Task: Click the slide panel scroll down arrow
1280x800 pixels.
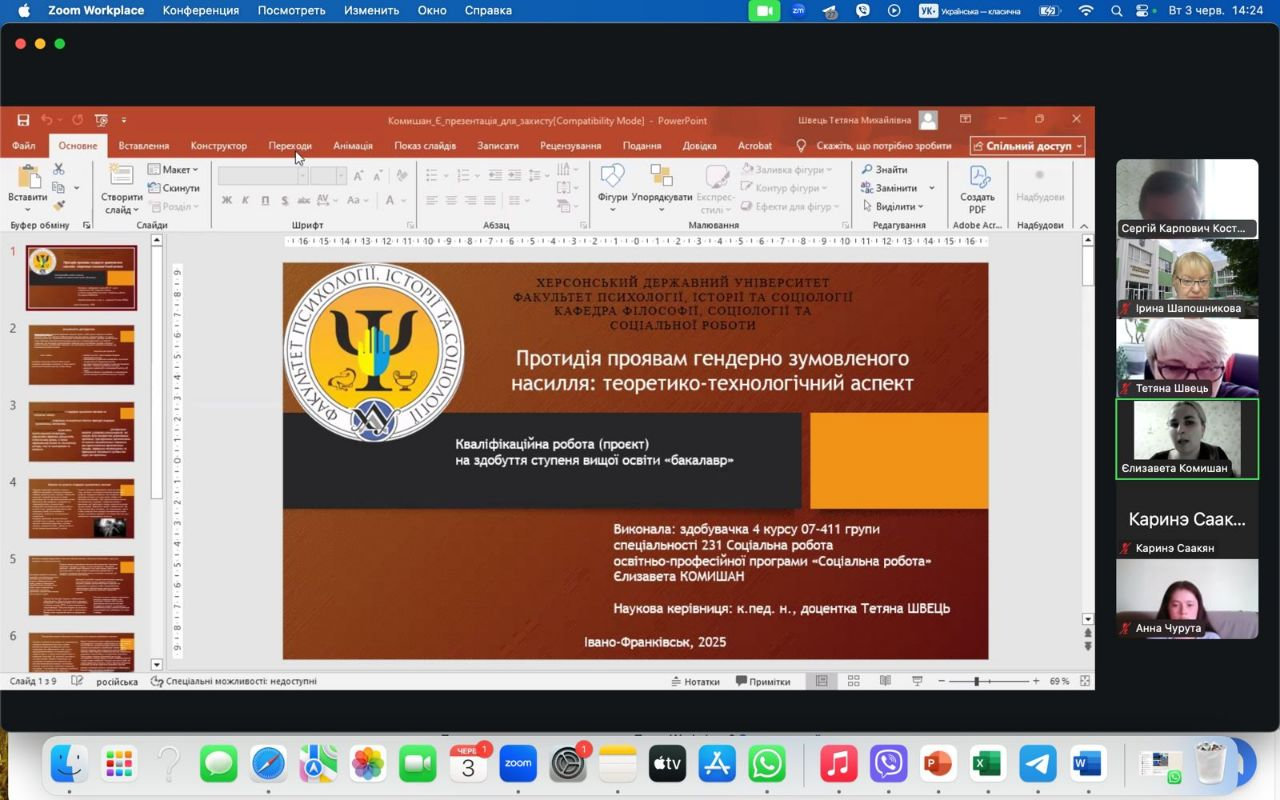Action: [156, 665]
